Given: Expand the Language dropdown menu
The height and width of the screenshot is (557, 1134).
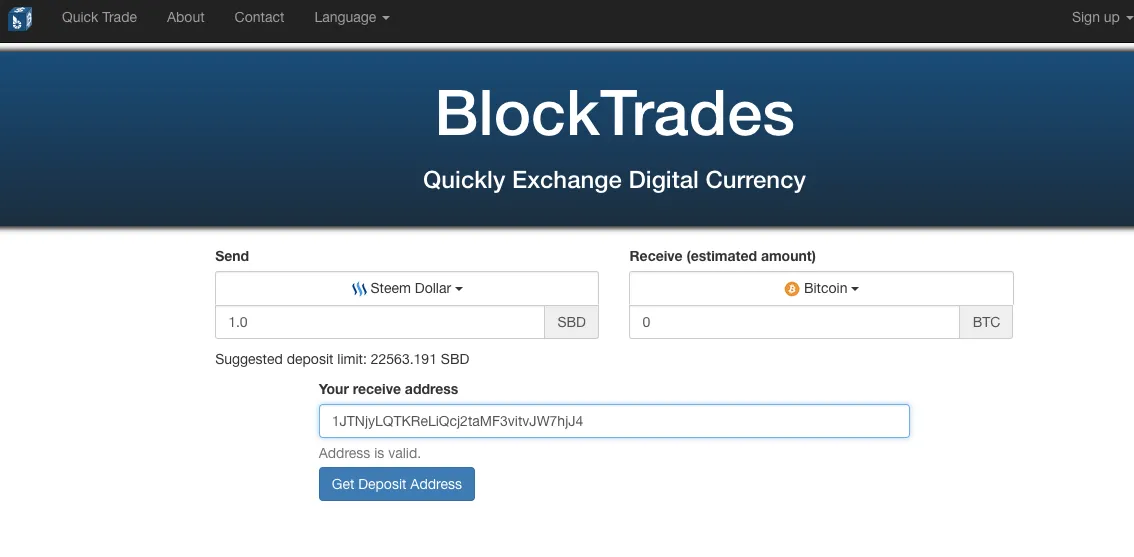Looking at the screenshot, I should tap(351, 17).
